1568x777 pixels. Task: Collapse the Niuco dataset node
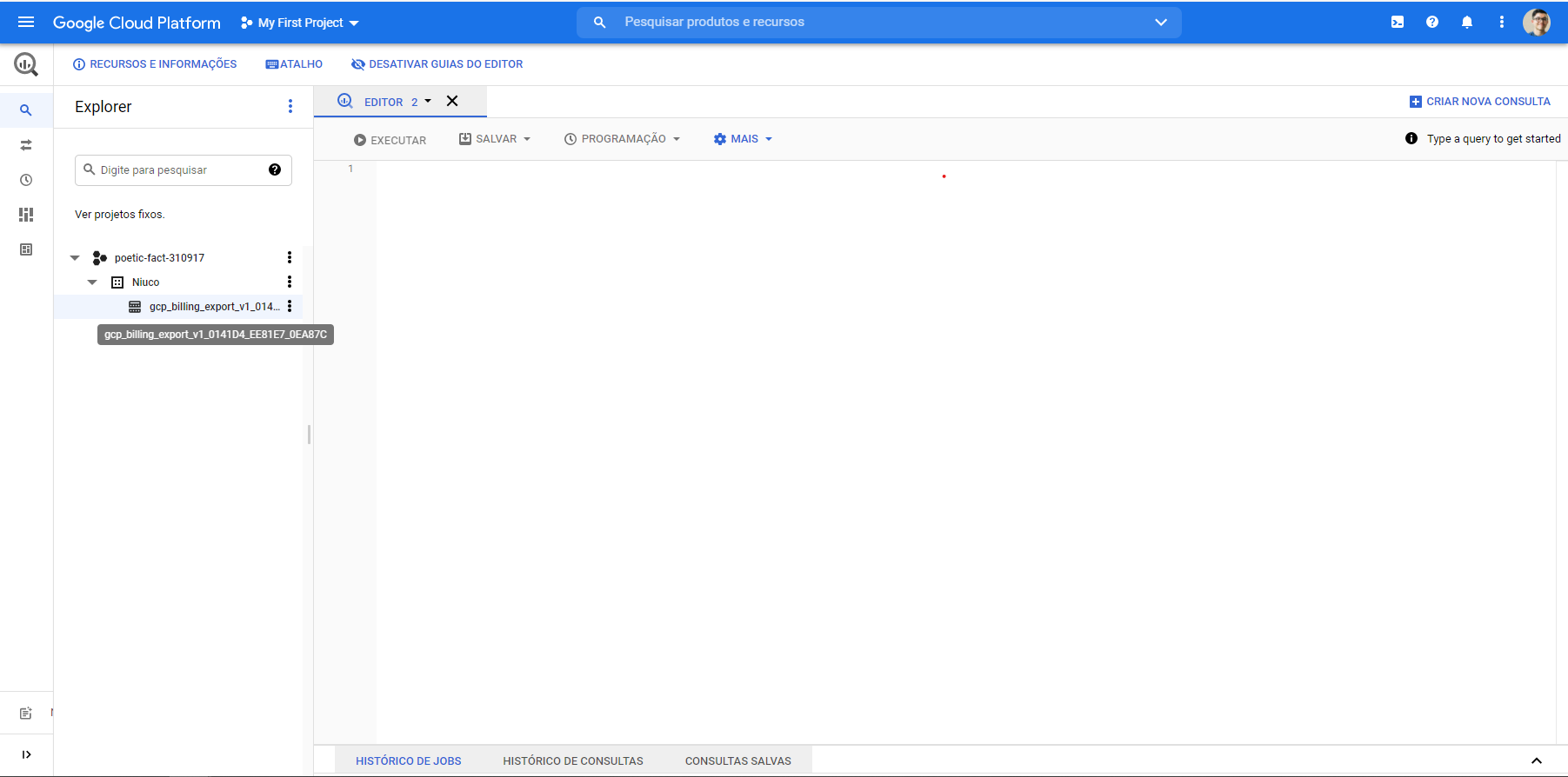92,282
